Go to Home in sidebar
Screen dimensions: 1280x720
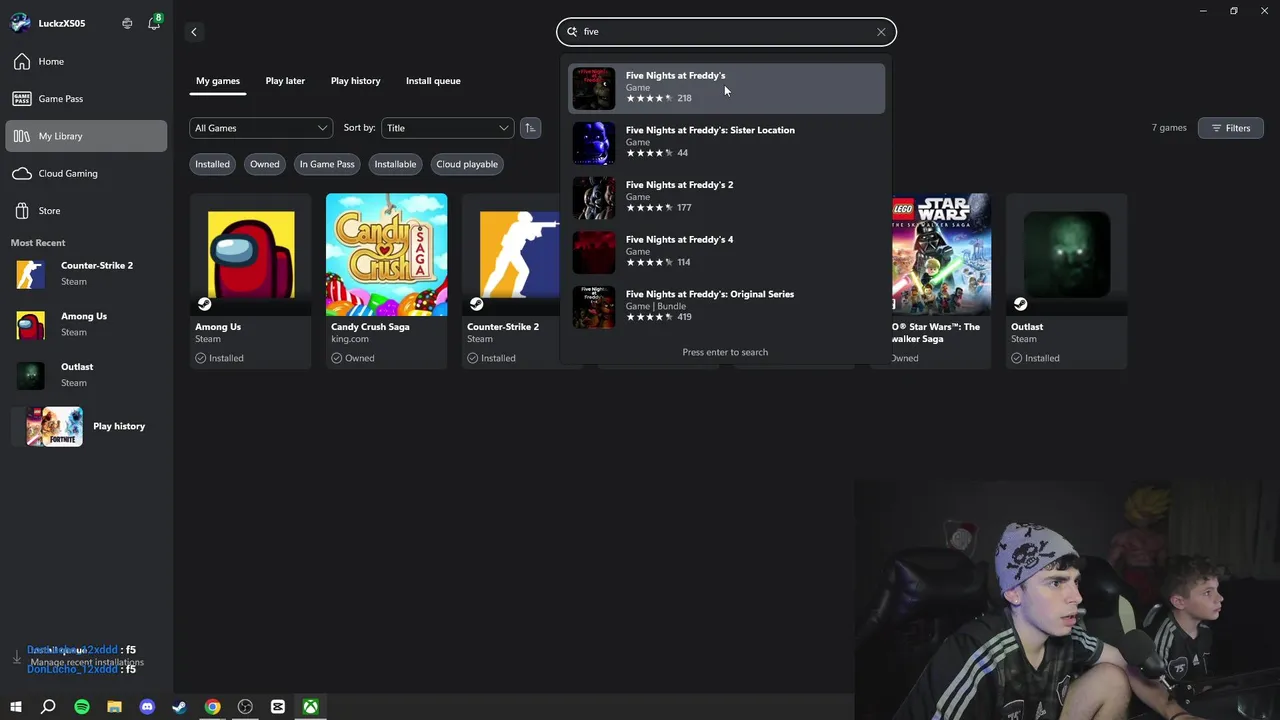86,61
